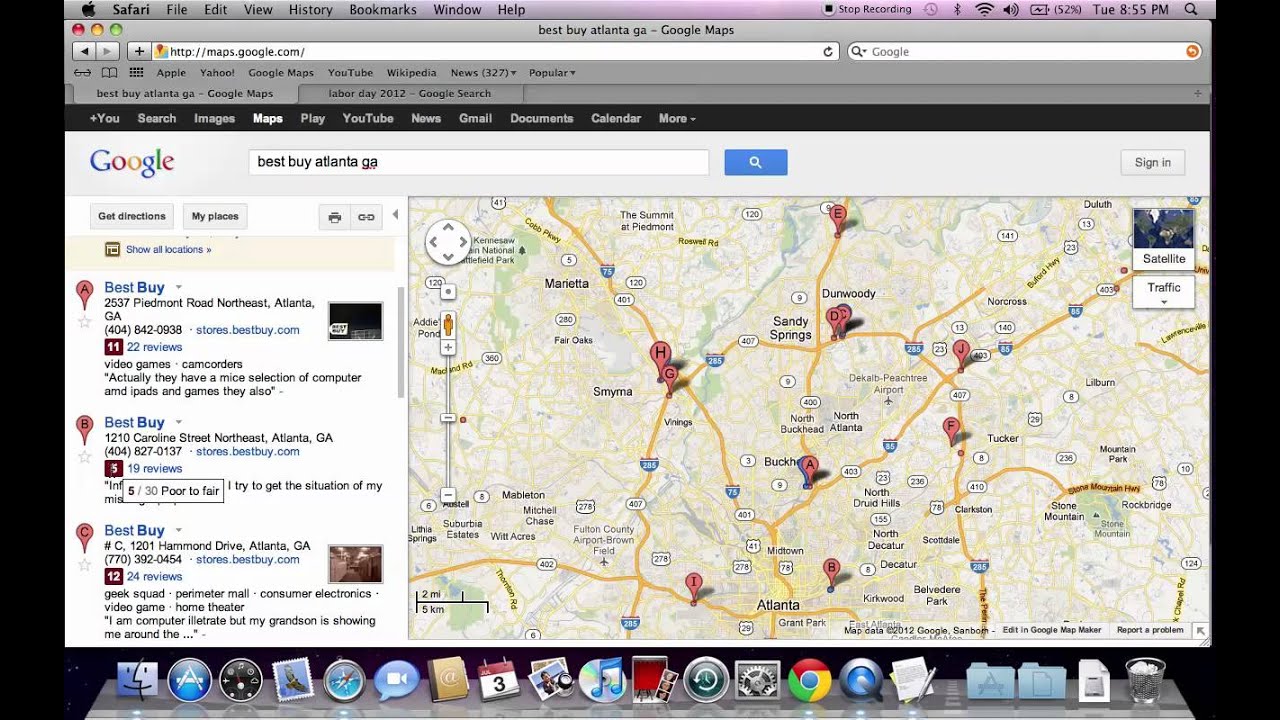
Task: Show all bookmarks book icon
Action: coord(109,73)
